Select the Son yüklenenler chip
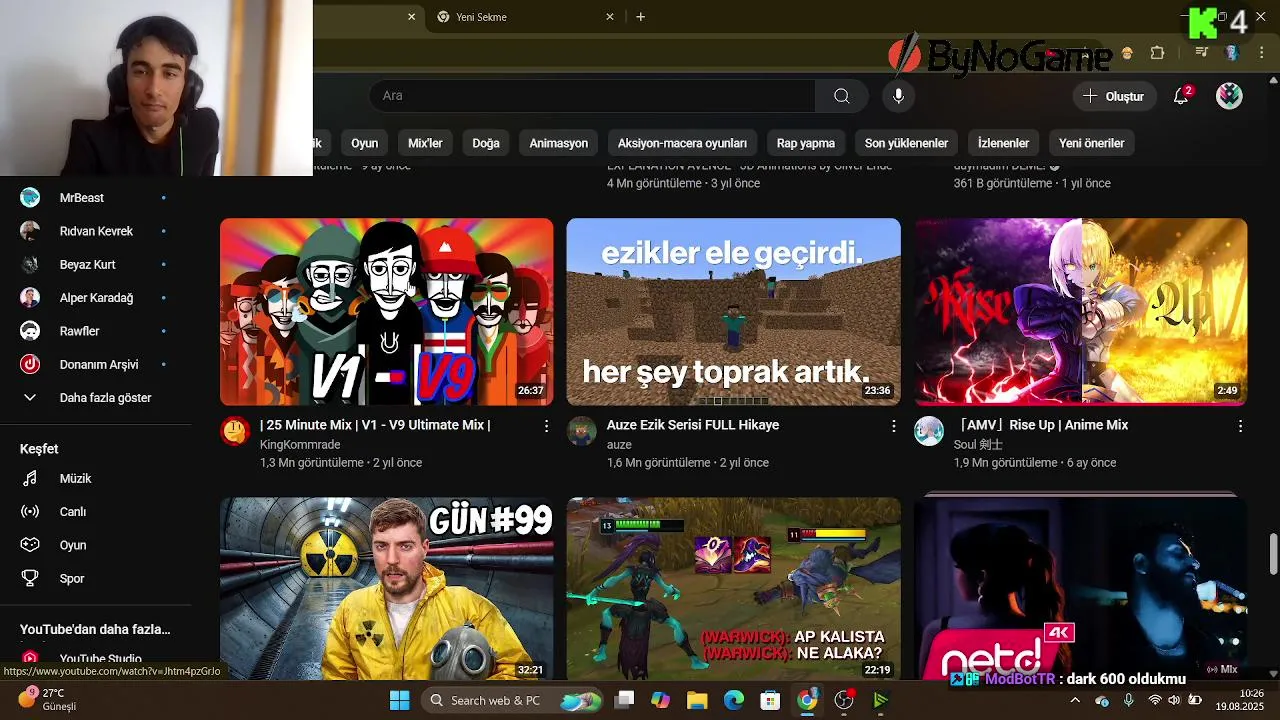1280x720 pixels. click(906, 143)
